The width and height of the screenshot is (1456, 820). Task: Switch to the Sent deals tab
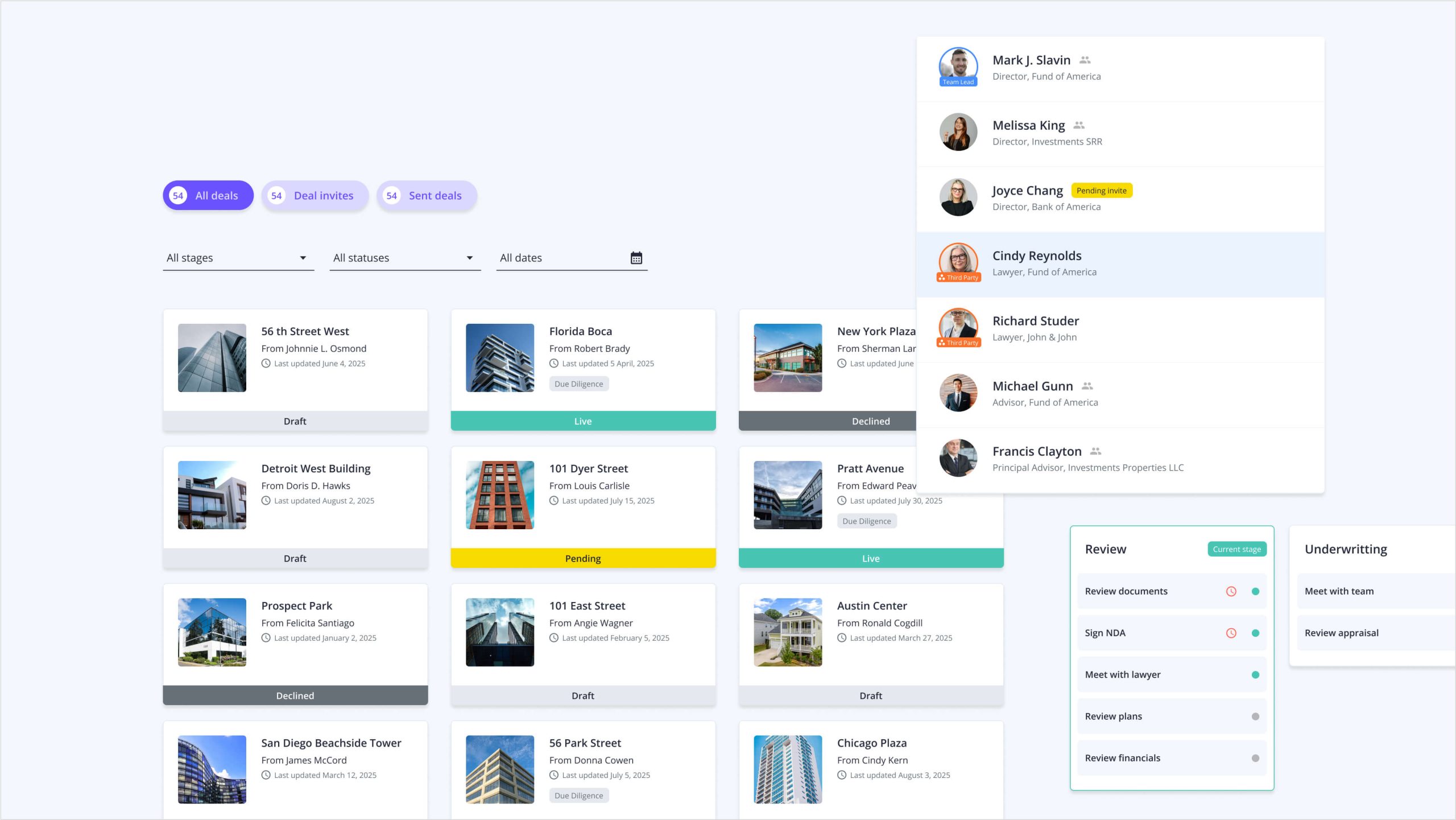click(427, 196)
